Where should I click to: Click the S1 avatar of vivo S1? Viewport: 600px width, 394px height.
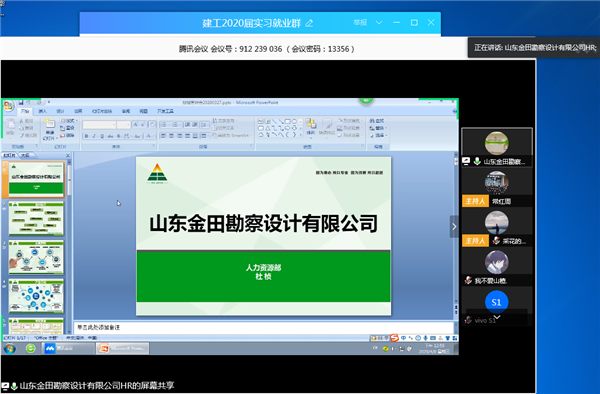pyautogui.click(x=496, y=302)
